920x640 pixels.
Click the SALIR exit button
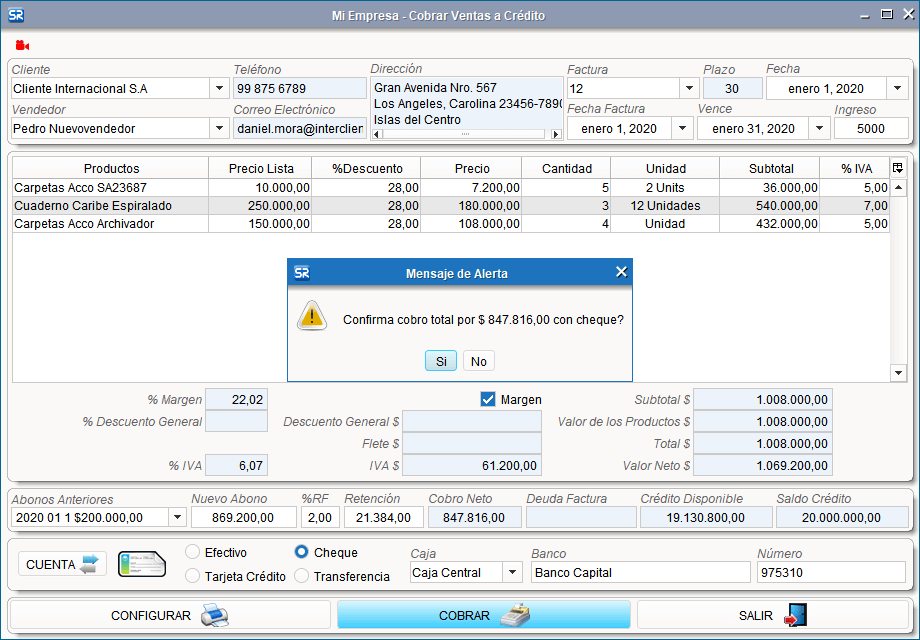point(773,615)
